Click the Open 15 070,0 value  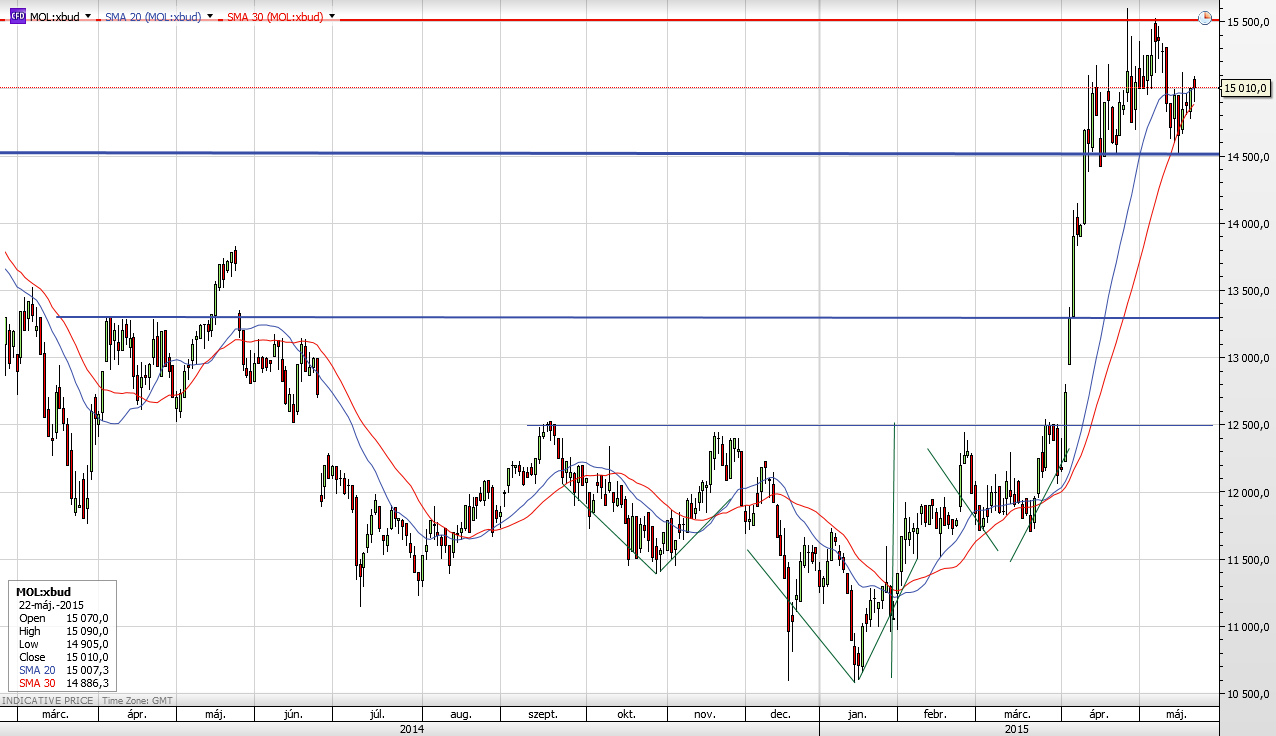(x=85, y=618)
